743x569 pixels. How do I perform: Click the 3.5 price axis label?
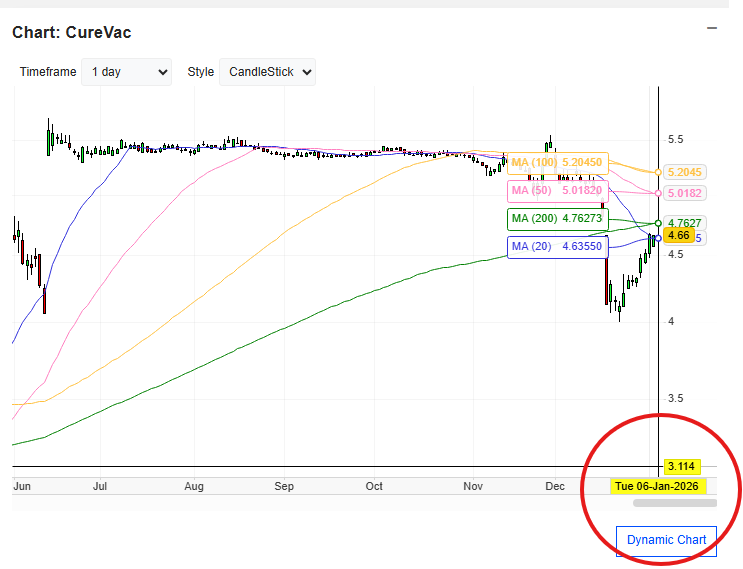[675, 398]
